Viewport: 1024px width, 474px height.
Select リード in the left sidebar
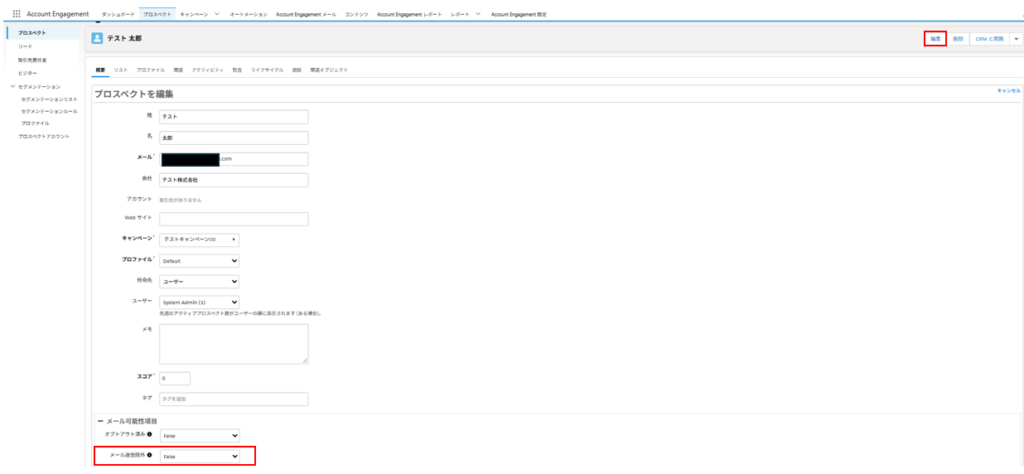point(25,46)
